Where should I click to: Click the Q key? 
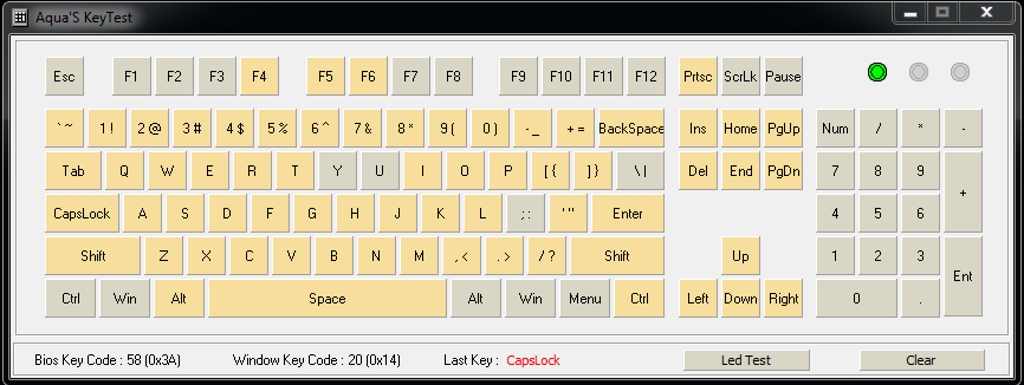tap(124, 171)
